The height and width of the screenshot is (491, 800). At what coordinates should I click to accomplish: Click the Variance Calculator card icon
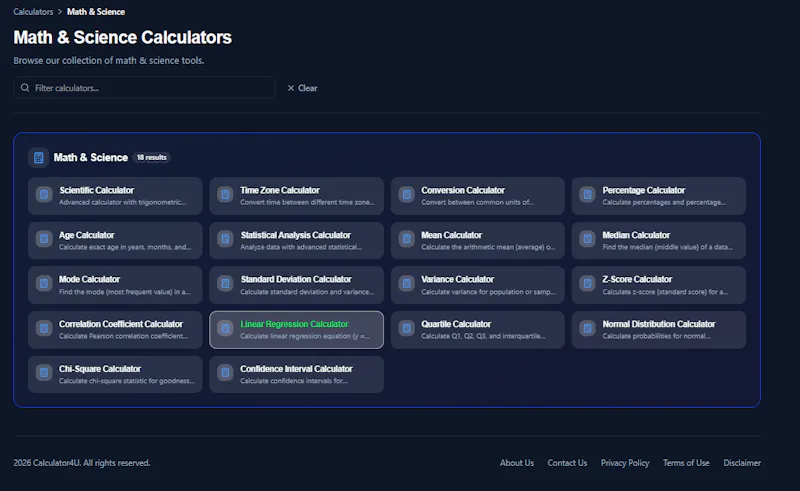click(407, 283)
